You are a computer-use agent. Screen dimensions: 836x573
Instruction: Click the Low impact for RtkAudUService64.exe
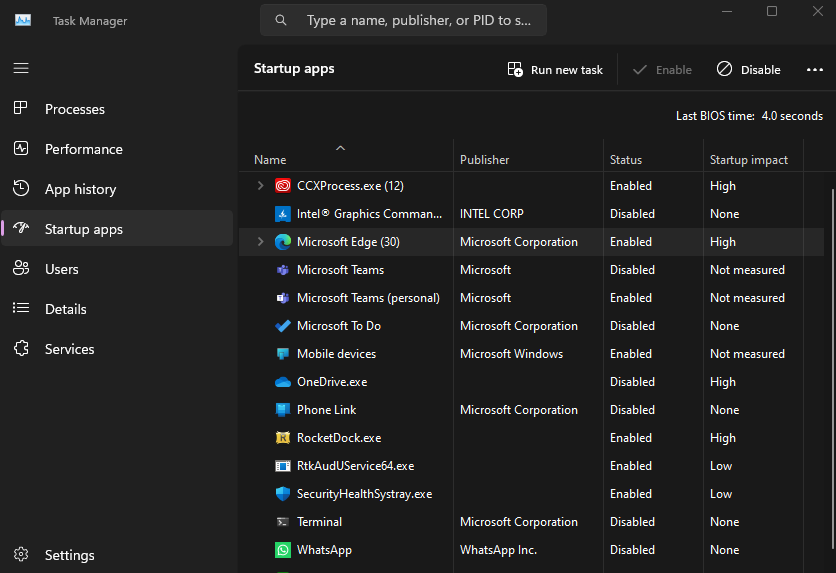tap(721, 466)
